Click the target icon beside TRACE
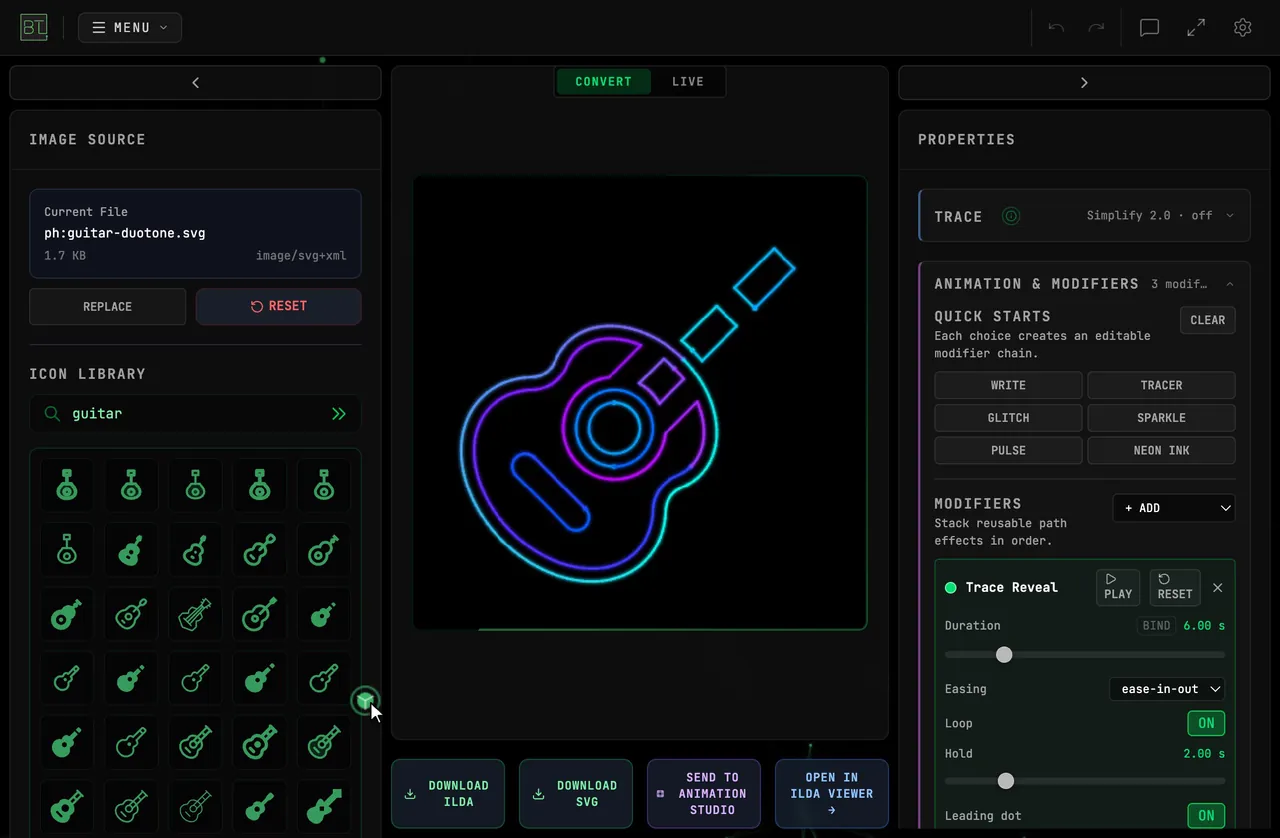 click(x=1011, y=216)
